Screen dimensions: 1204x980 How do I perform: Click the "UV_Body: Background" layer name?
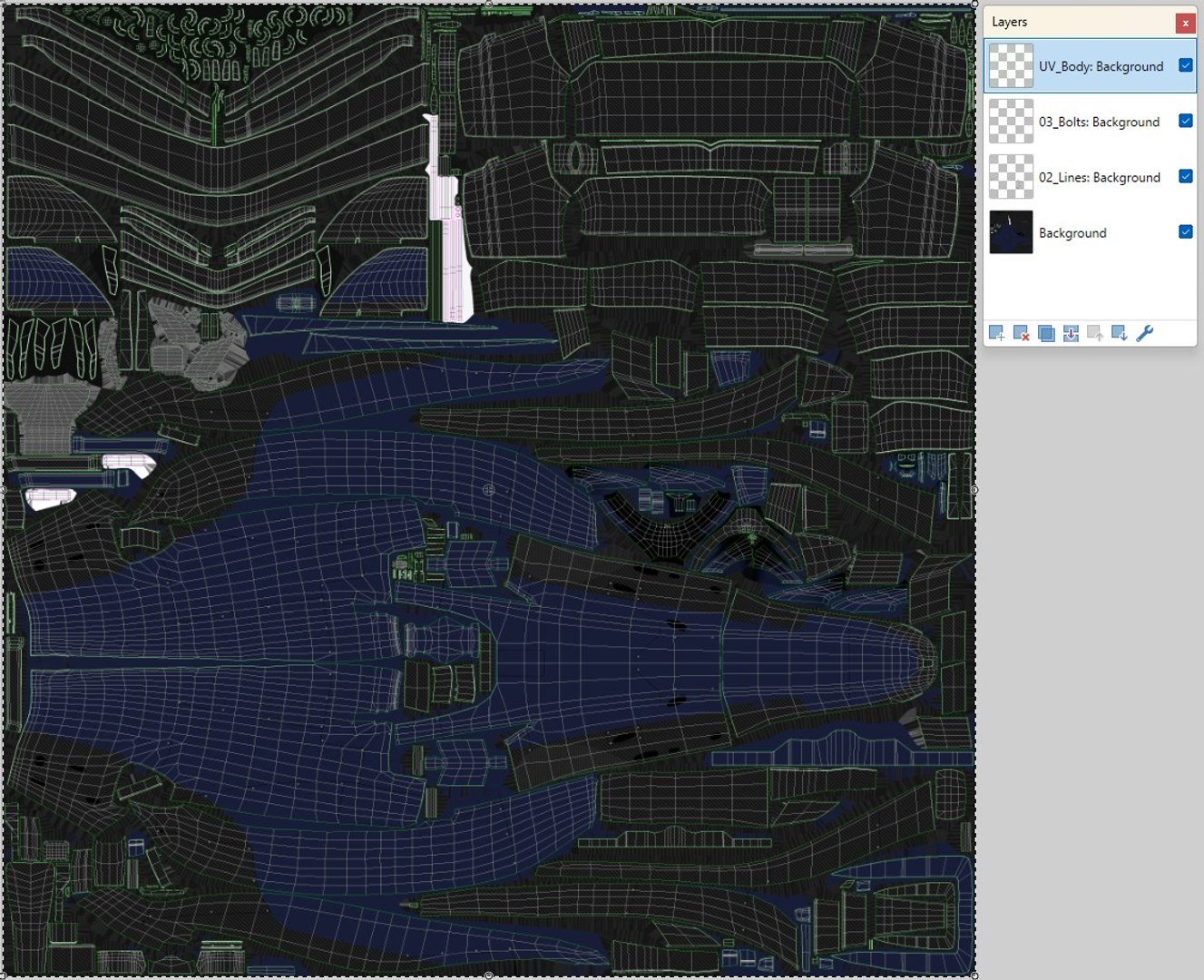point(1101,66)
